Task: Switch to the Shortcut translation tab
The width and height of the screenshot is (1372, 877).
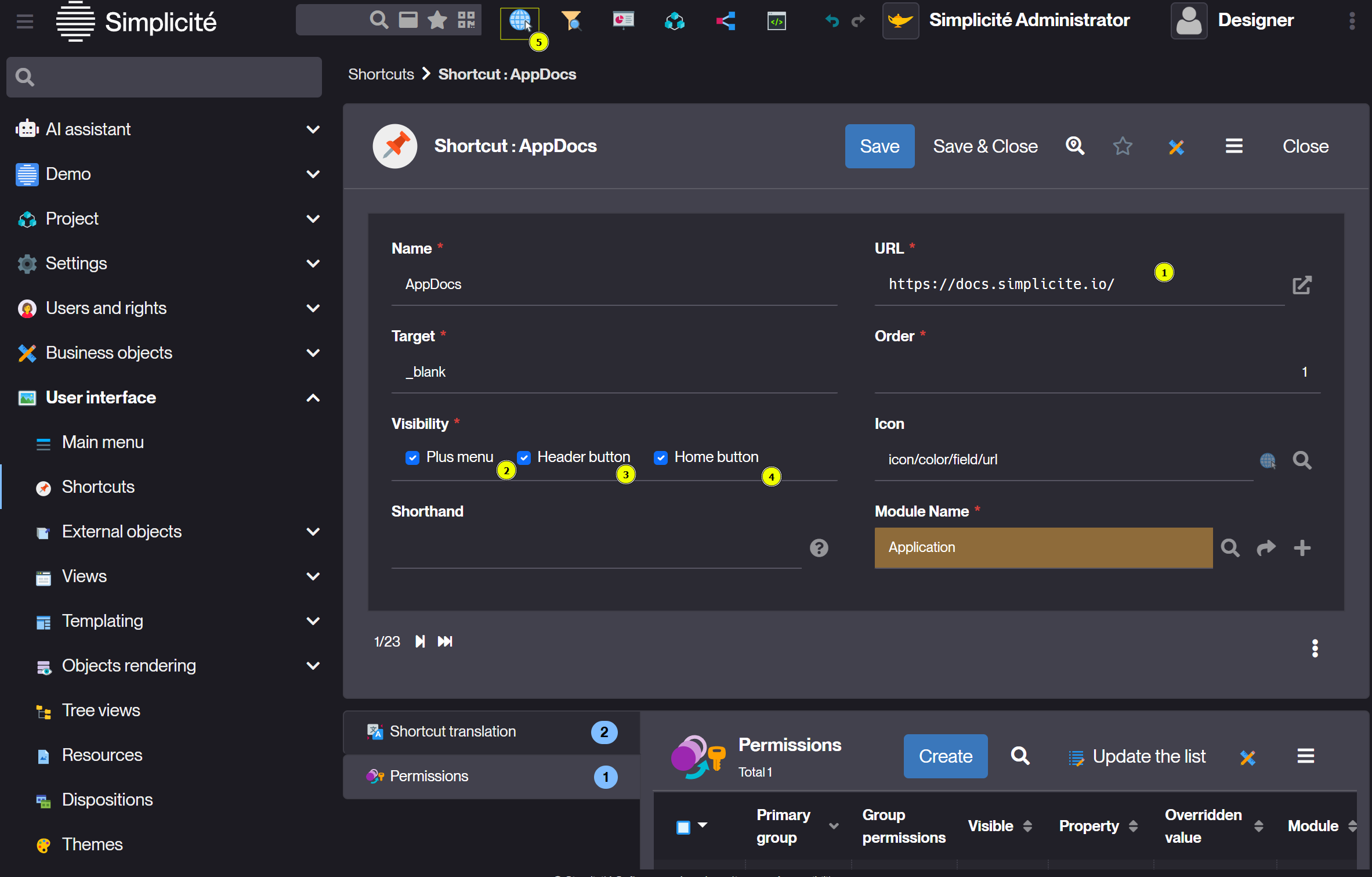Action: pyautogui.click(x=452, y=731)
